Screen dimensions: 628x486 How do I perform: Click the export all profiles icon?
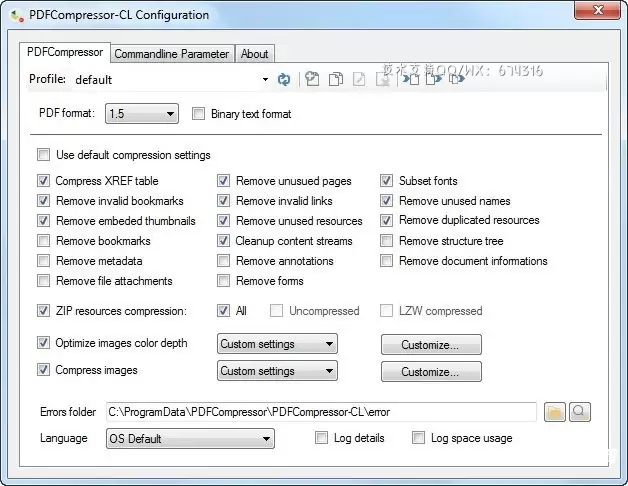pos(457,79)
